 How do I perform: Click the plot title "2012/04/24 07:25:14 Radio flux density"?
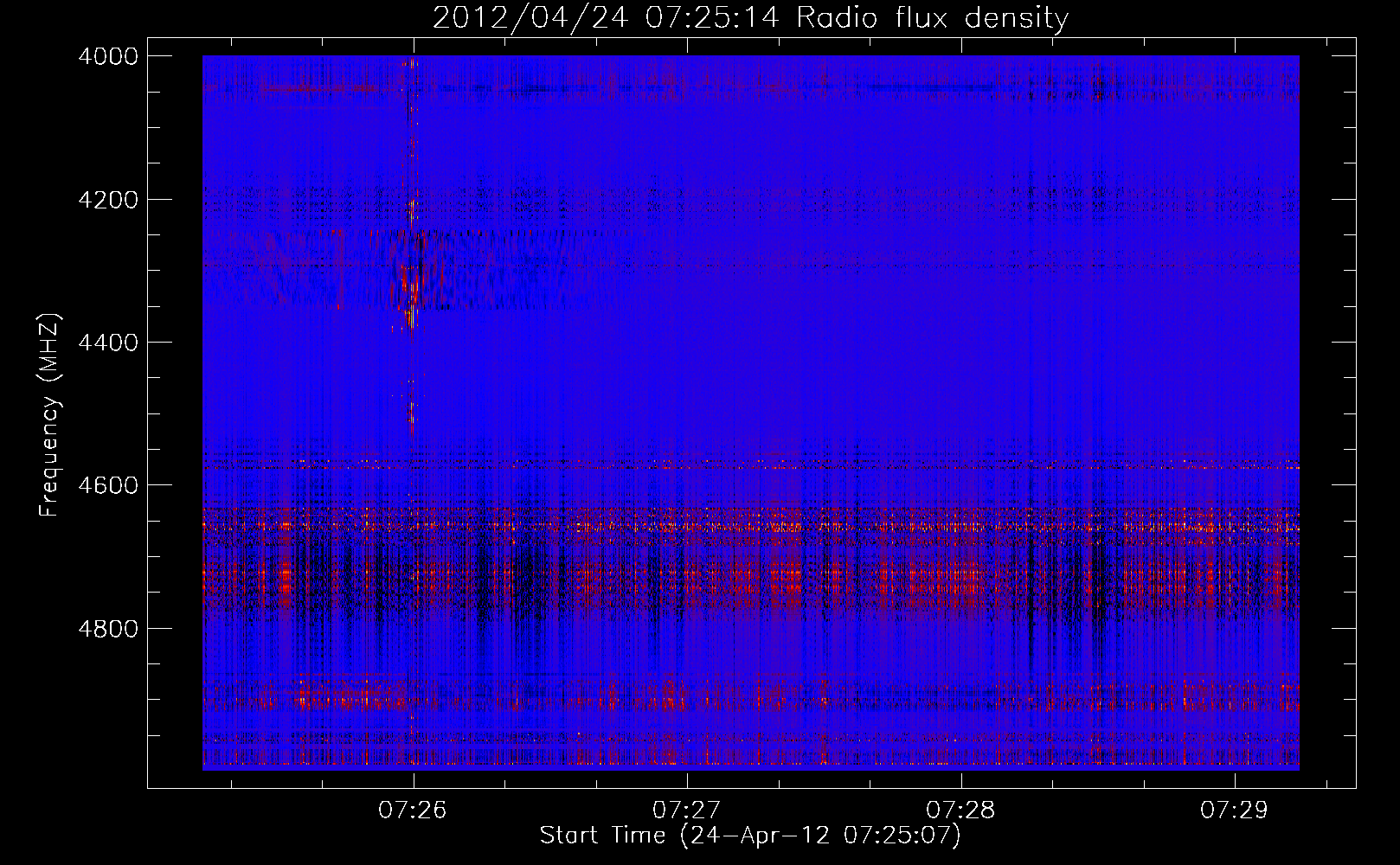coord(750,18)
